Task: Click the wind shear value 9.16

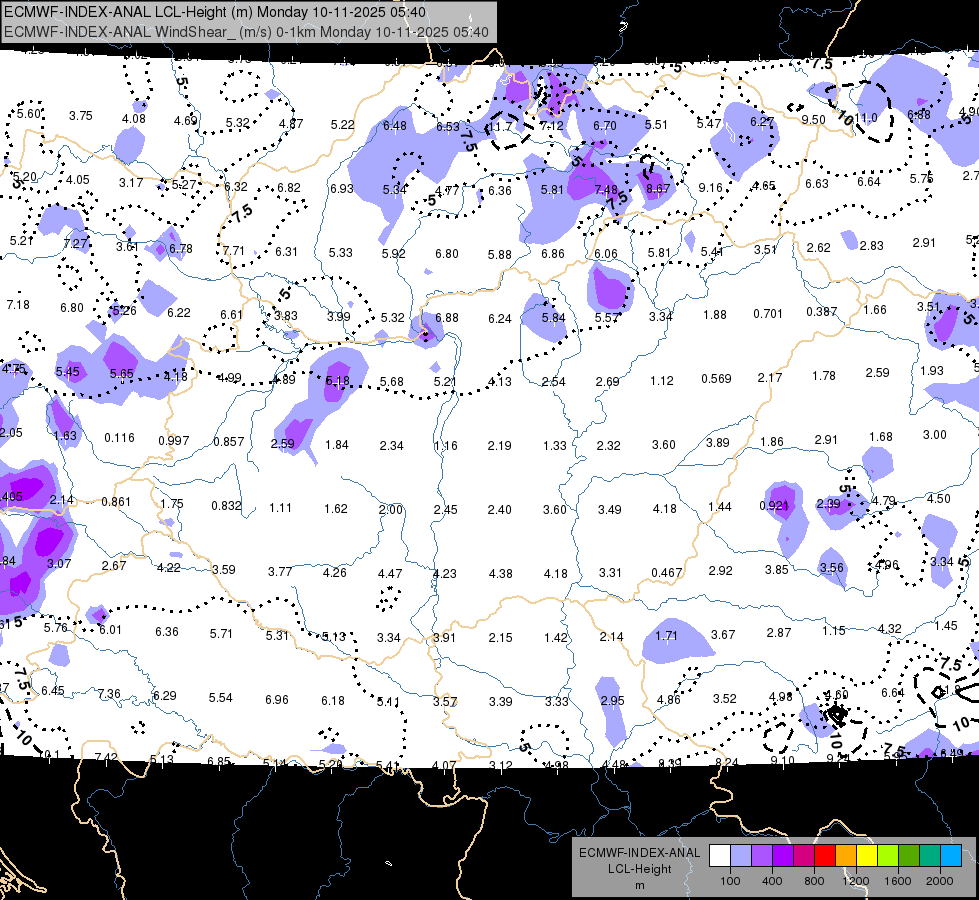Action: click(x=711, y=187)
